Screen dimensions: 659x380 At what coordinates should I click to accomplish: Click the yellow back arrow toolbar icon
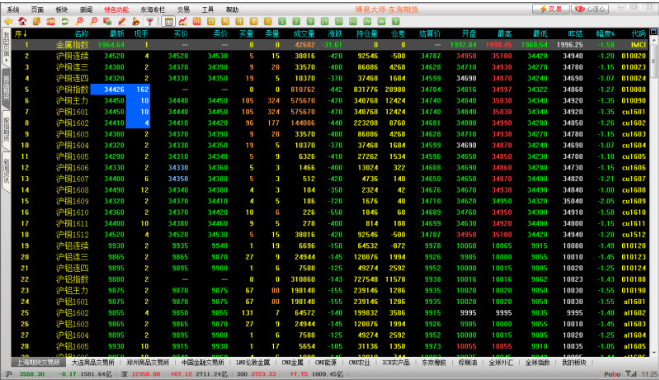(8, 21)
